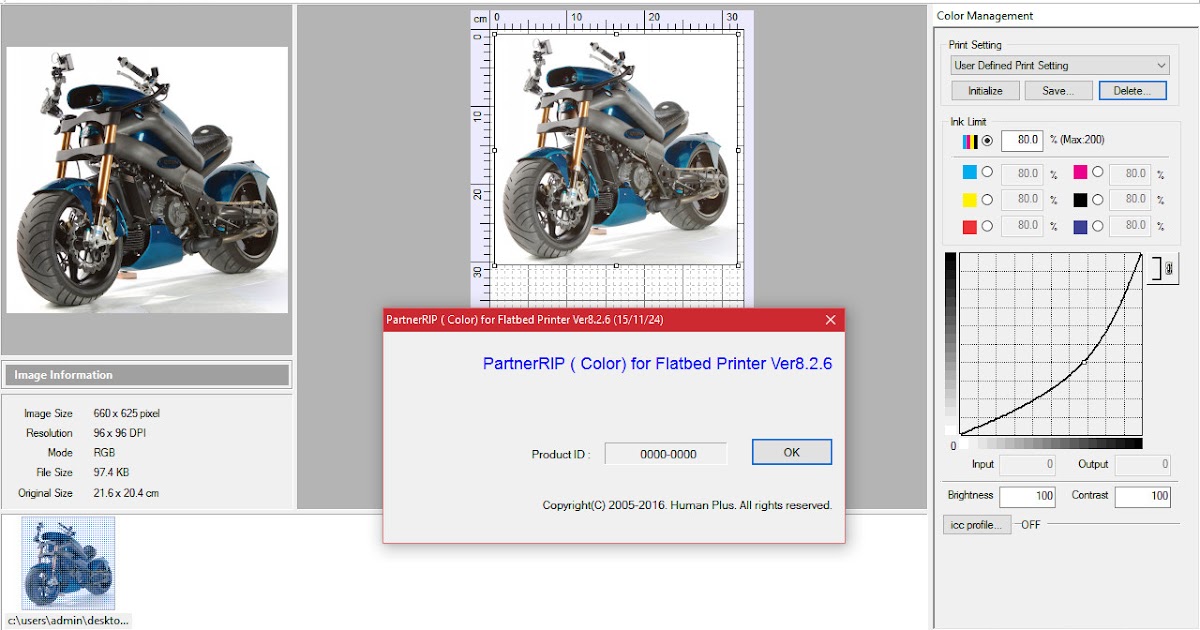Click the curve Input value field
This screenshot has width=1200, height=630.
(x=1028, y=464)
